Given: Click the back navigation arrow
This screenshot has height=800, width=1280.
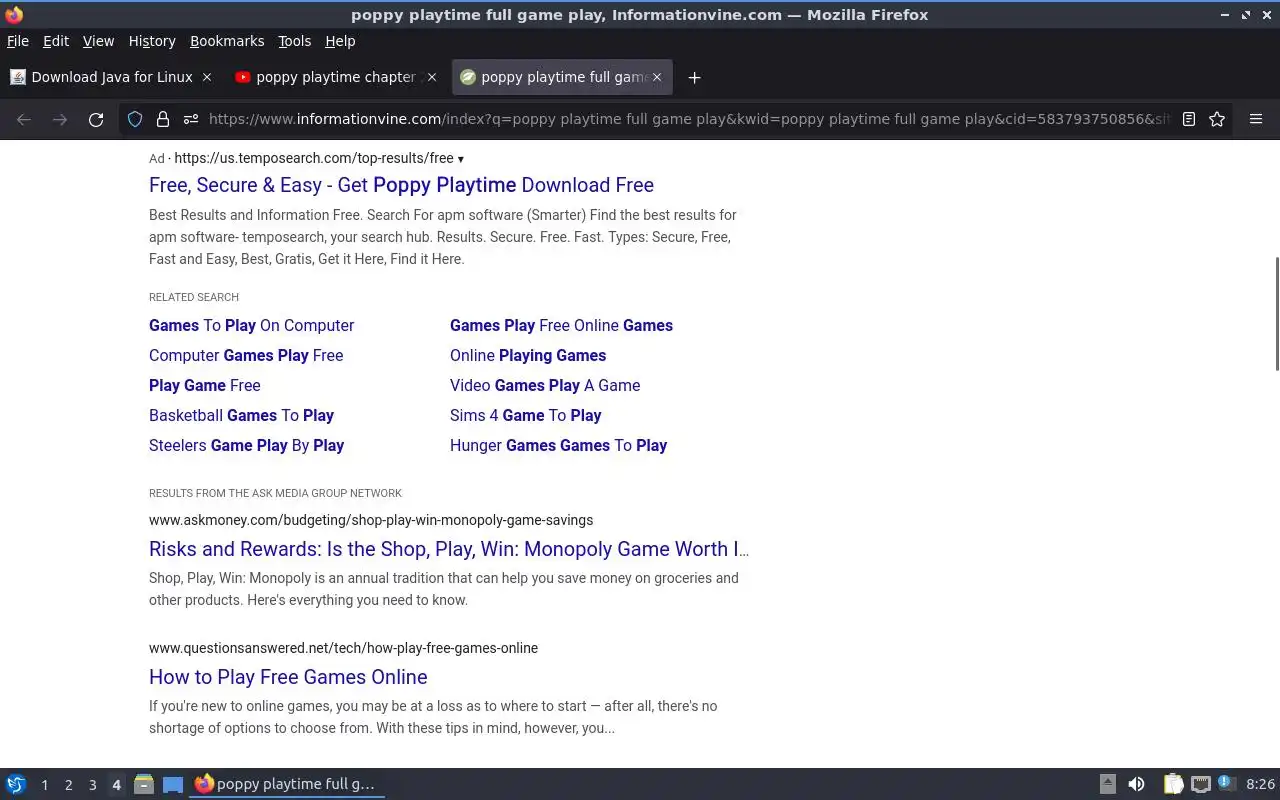Looking at the screenshot, I should click(x=24, y=119).
